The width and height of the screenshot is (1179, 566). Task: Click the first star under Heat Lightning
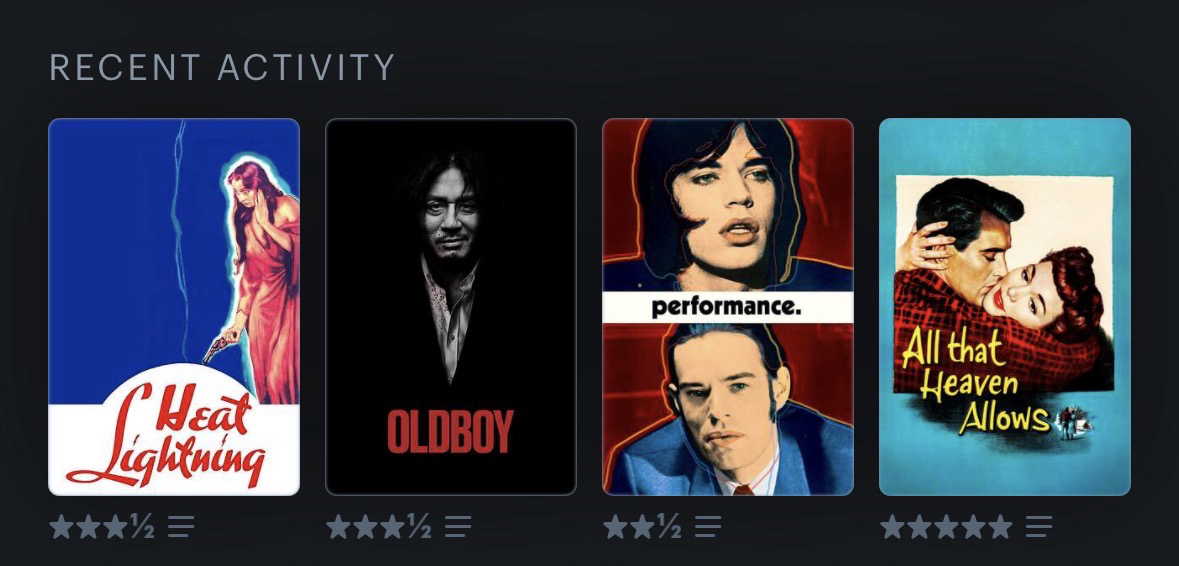pos(61,526)
